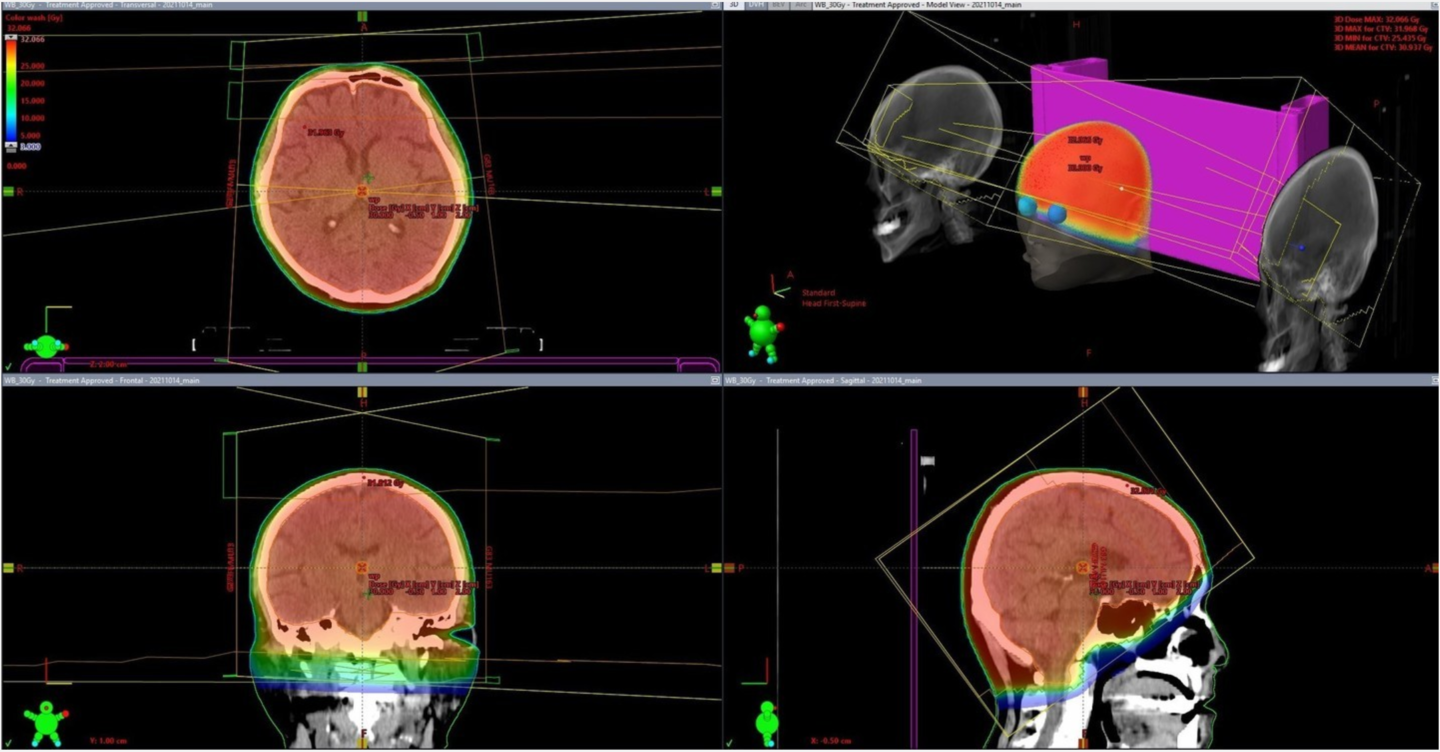Screen dimensions: 1440x752
Task: Click the left R plane handle in Frontal view
Action: click(x=8, y=568)
